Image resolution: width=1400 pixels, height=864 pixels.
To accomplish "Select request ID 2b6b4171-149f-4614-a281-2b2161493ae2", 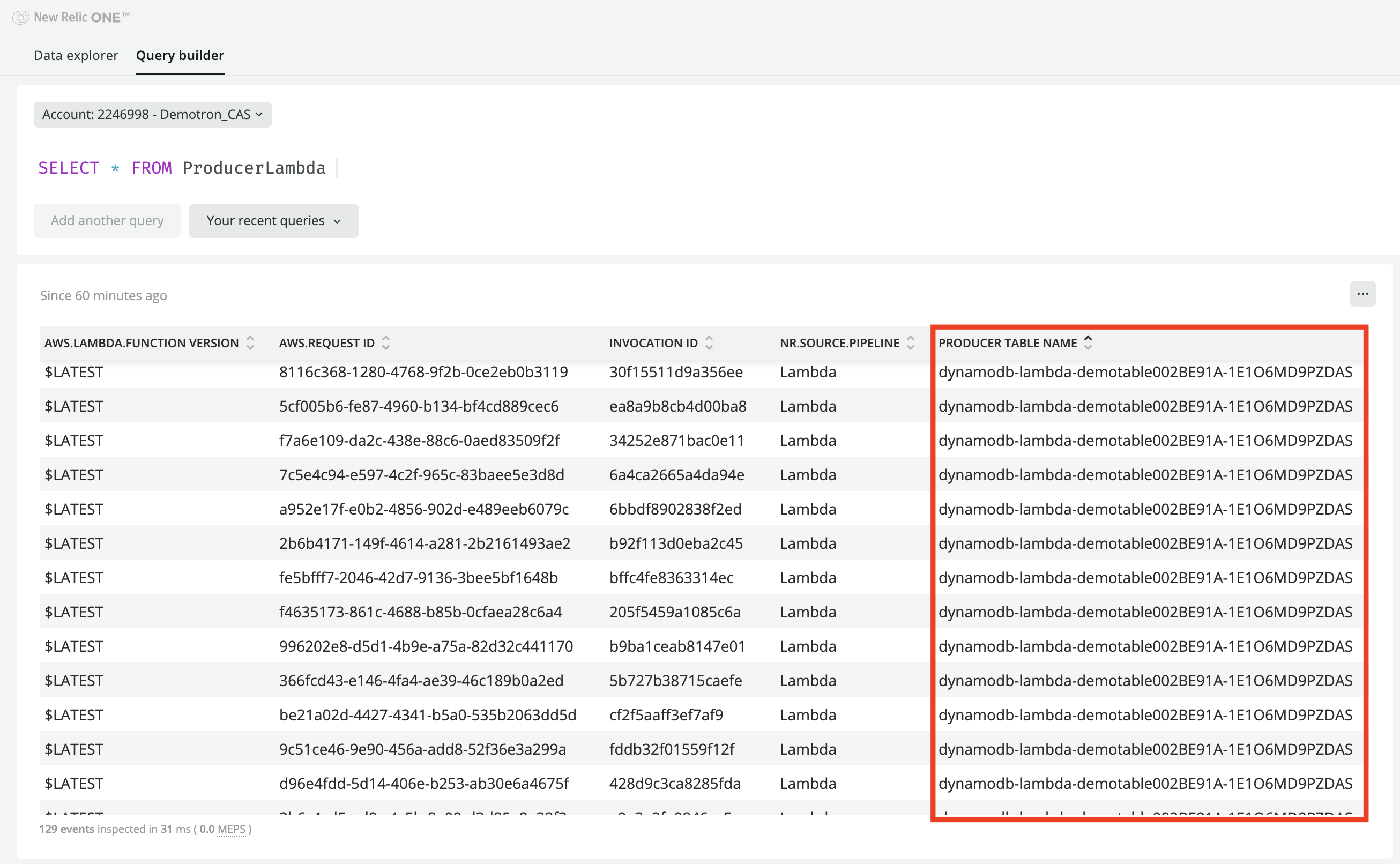I will 425,543.
